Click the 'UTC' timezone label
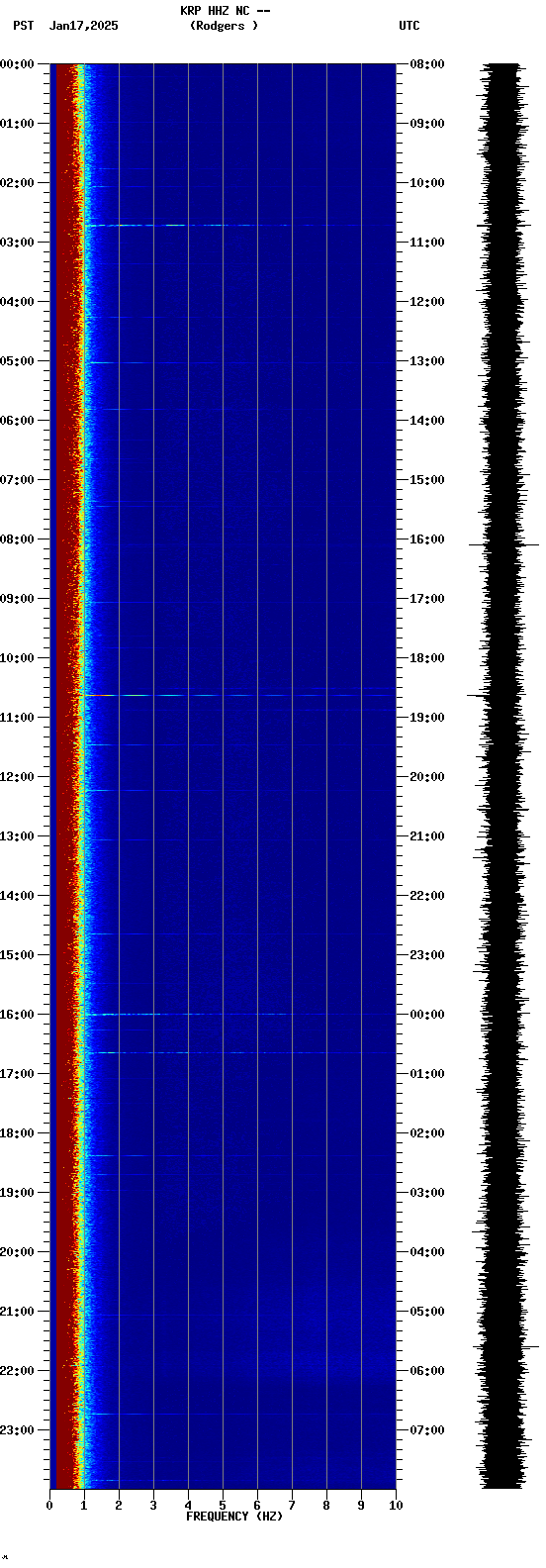546x1568 pixels. click(x=409, y=26)
